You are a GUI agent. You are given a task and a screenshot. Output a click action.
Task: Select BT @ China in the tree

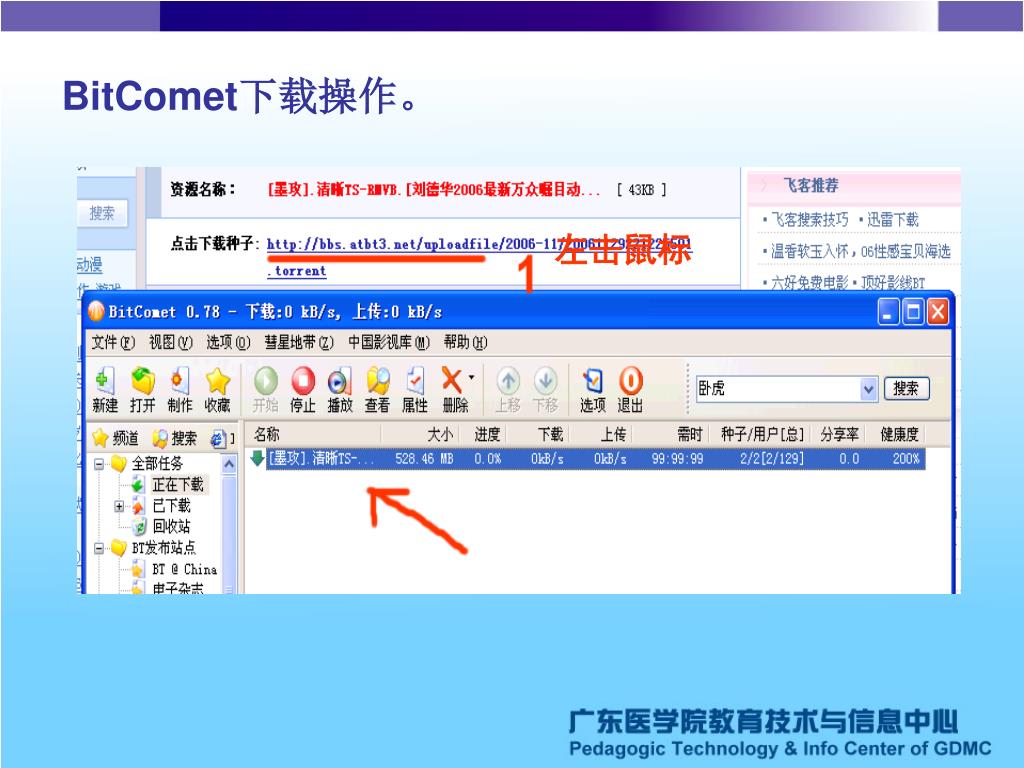pyautogui.click(x=184, y=569)
